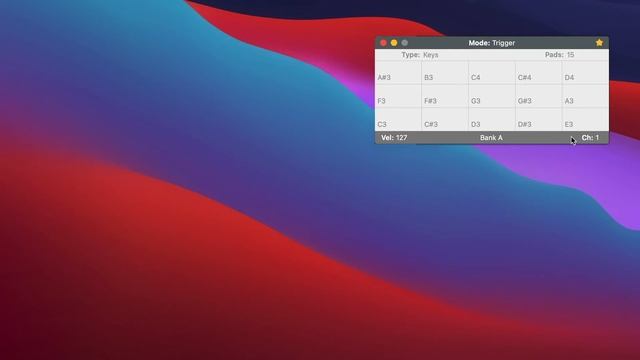The image size is (640, 360).
Task: Close the pad window with red button
Action: [x=383, y=43]
